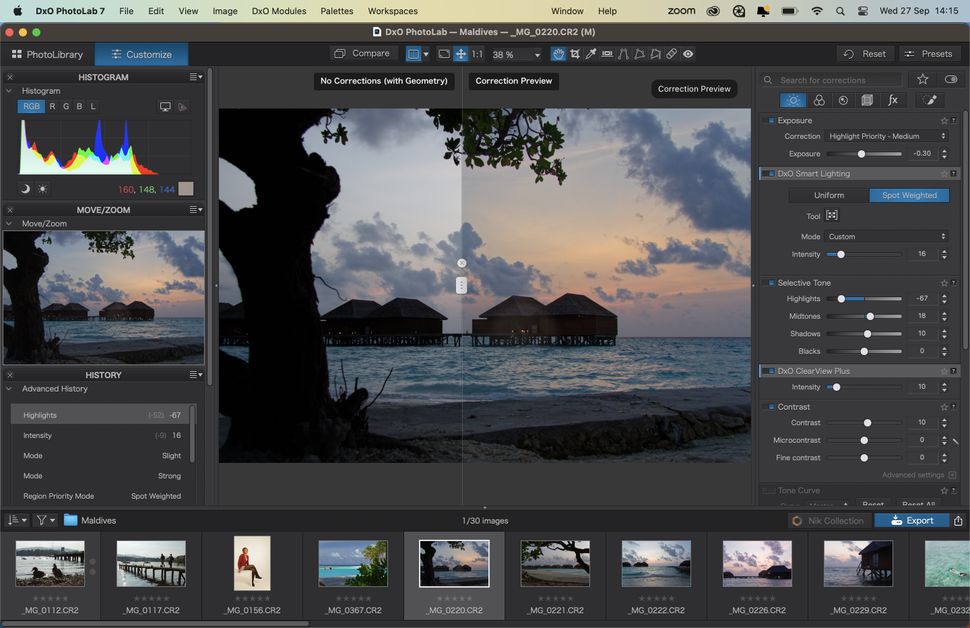Click the Export button

(914, 520)
